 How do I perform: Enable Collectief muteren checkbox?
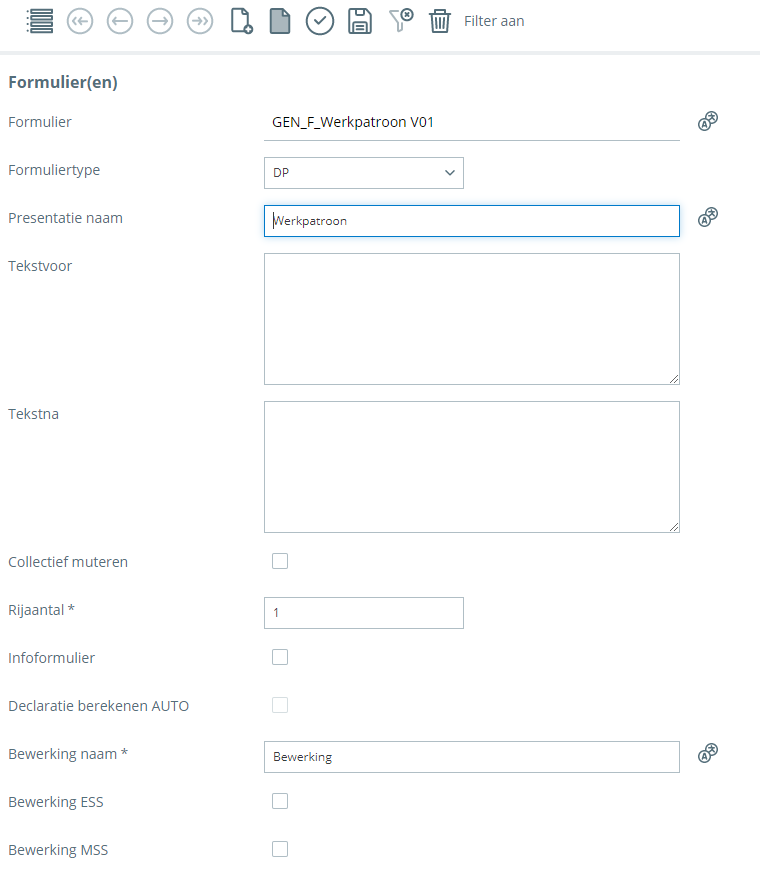[x=280, y=561]
